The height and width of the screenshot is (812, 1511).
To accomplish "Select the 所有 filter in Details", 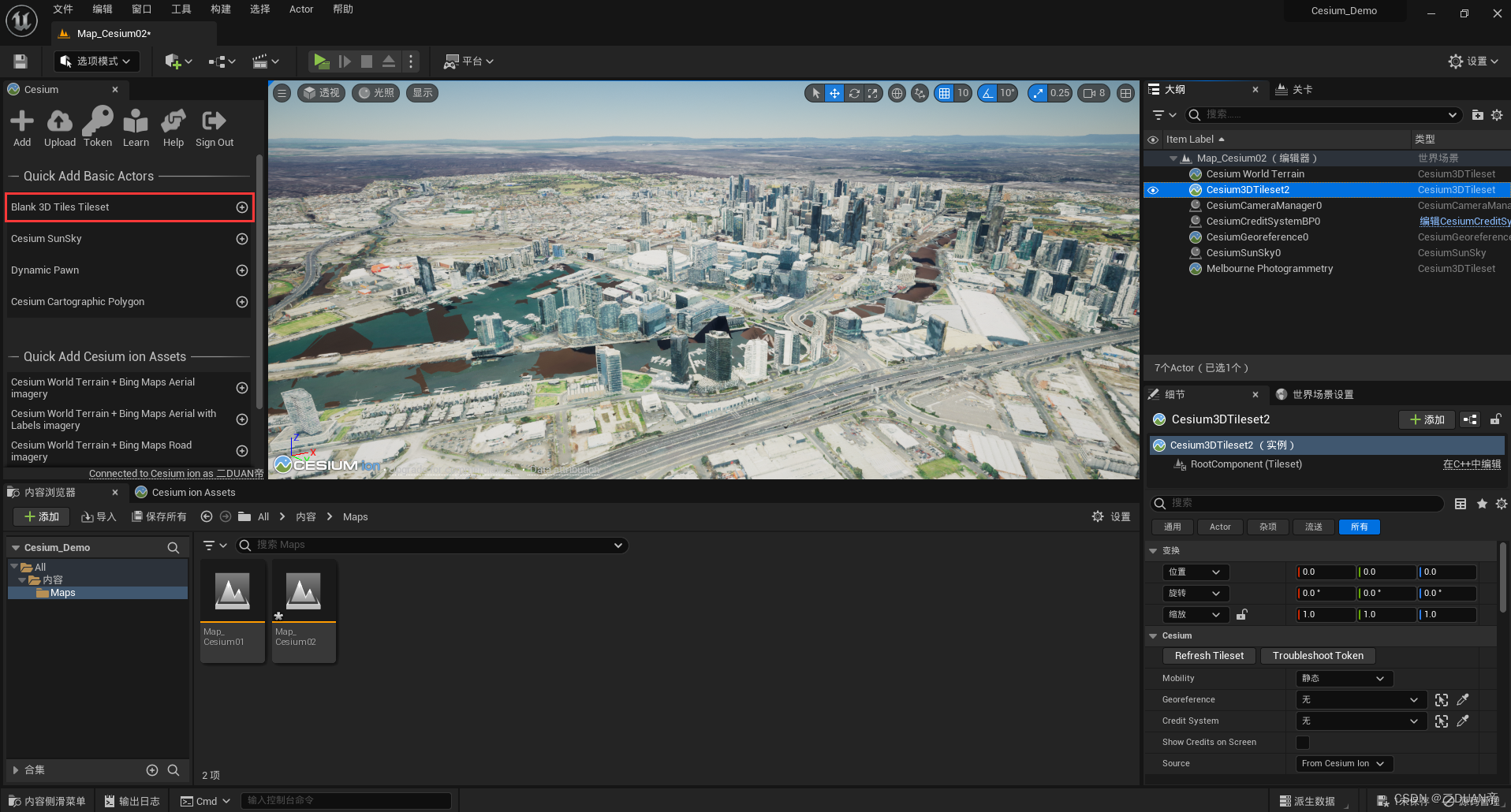I will [1360, 527].
